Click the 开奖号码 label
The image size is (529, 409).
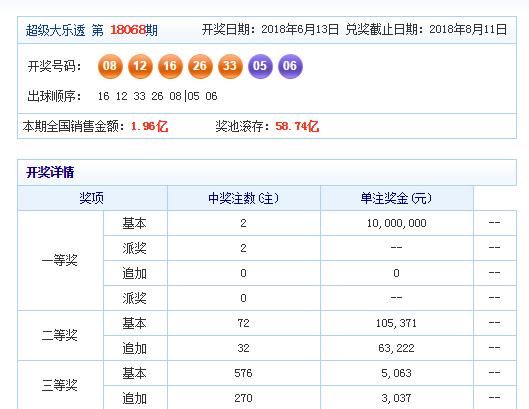tap(54, 66)
